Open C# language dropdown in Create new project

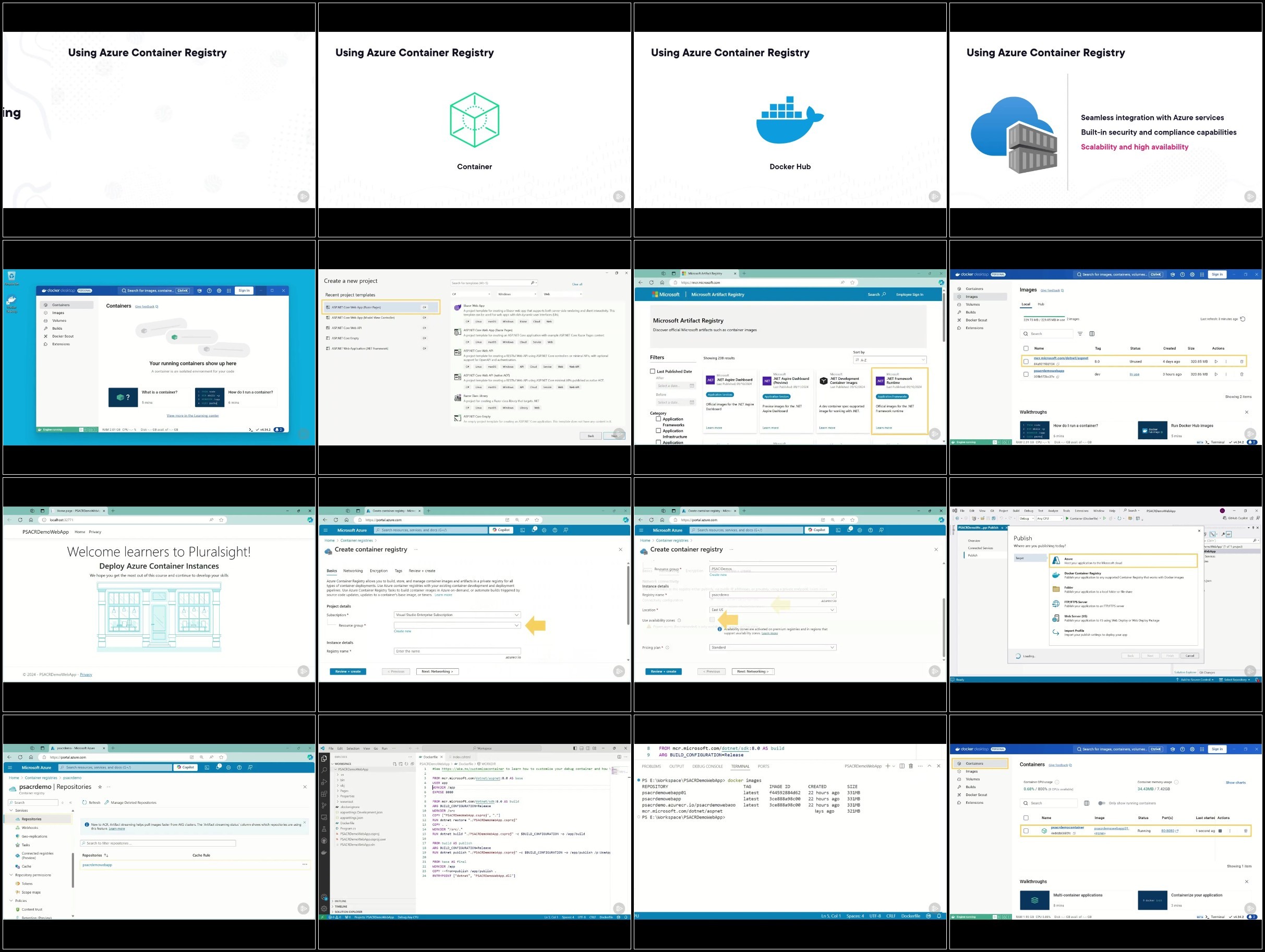point(471,294)
